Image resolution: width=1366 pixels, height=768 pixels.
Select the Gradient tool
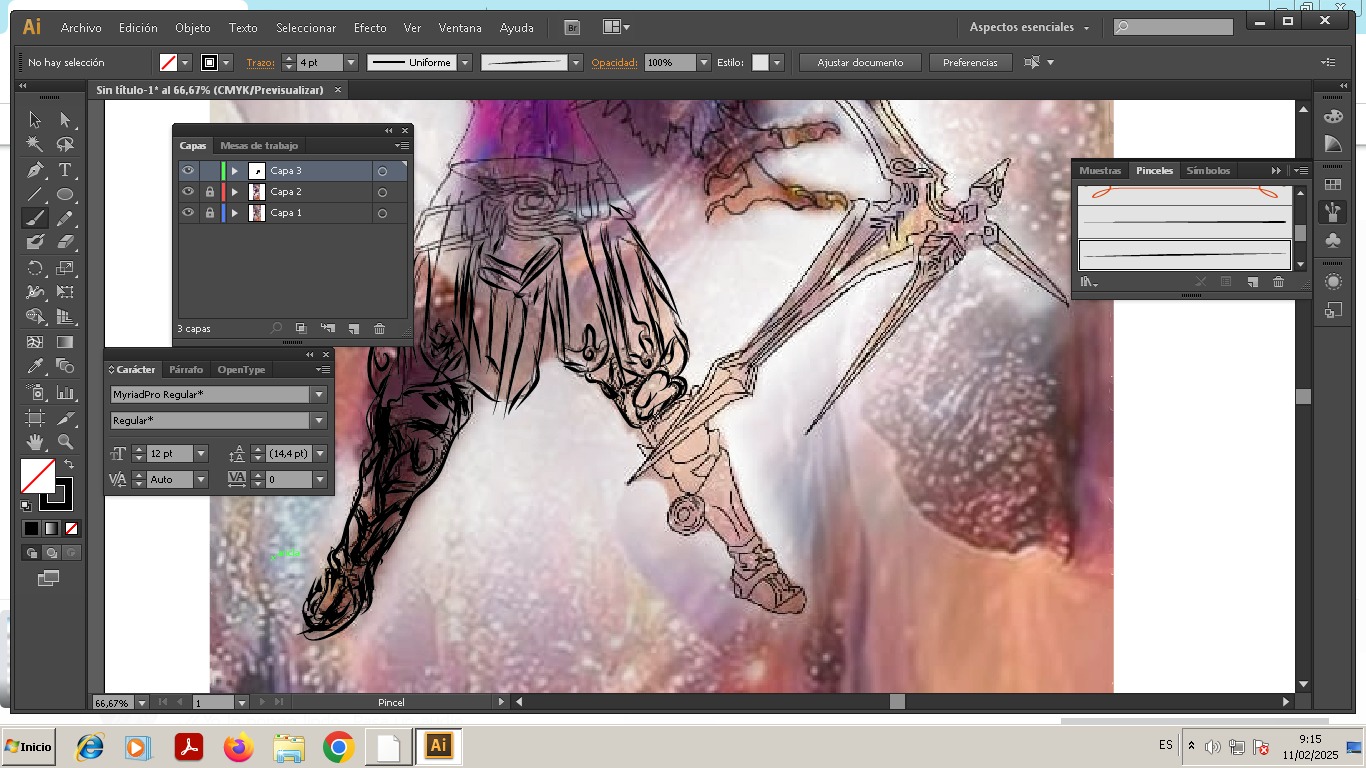pos(65,343)
